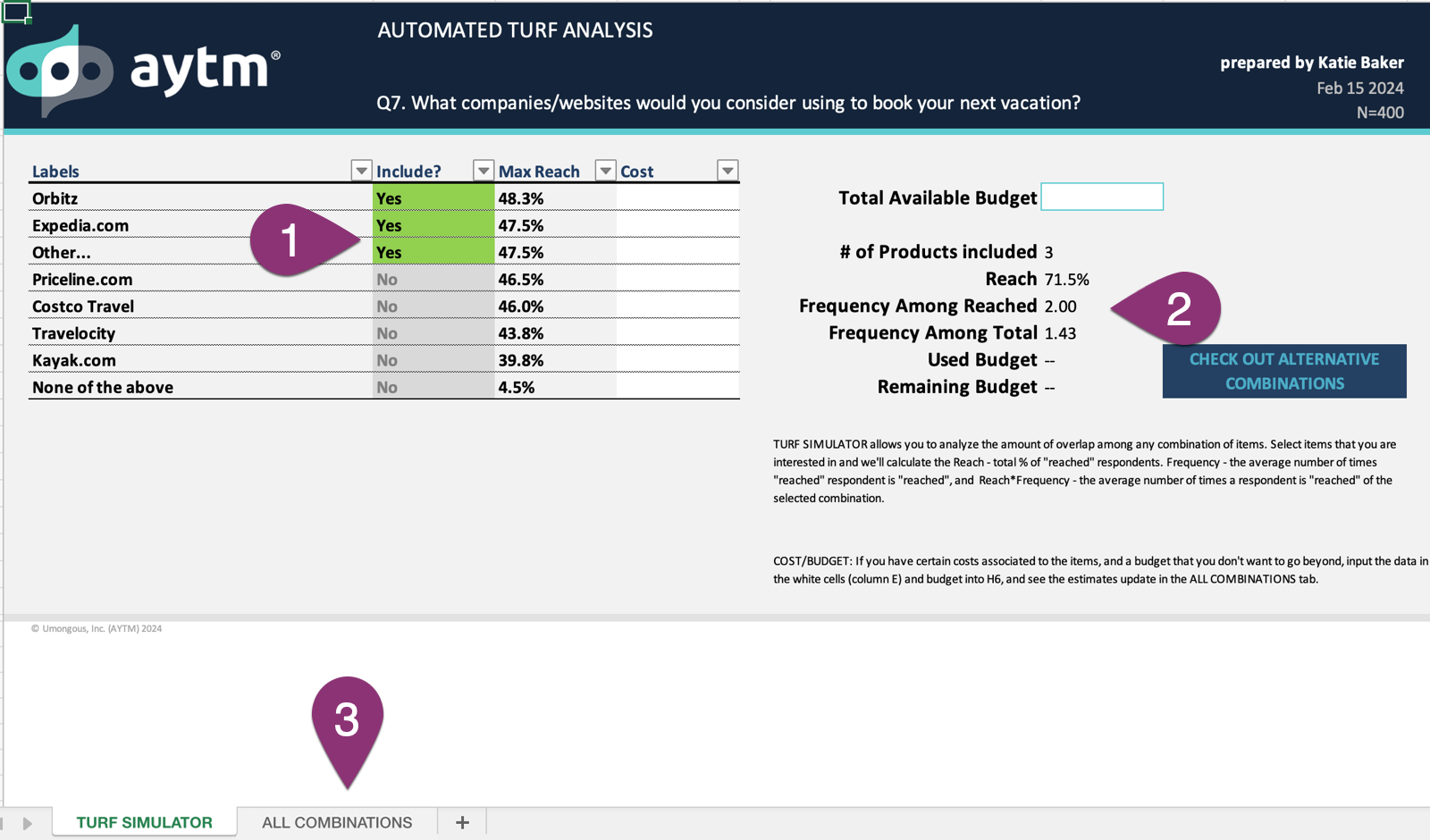Screen dimensions: 1430x840
Task: Click the Cost cell for Kayak.com
Action: 677,359
